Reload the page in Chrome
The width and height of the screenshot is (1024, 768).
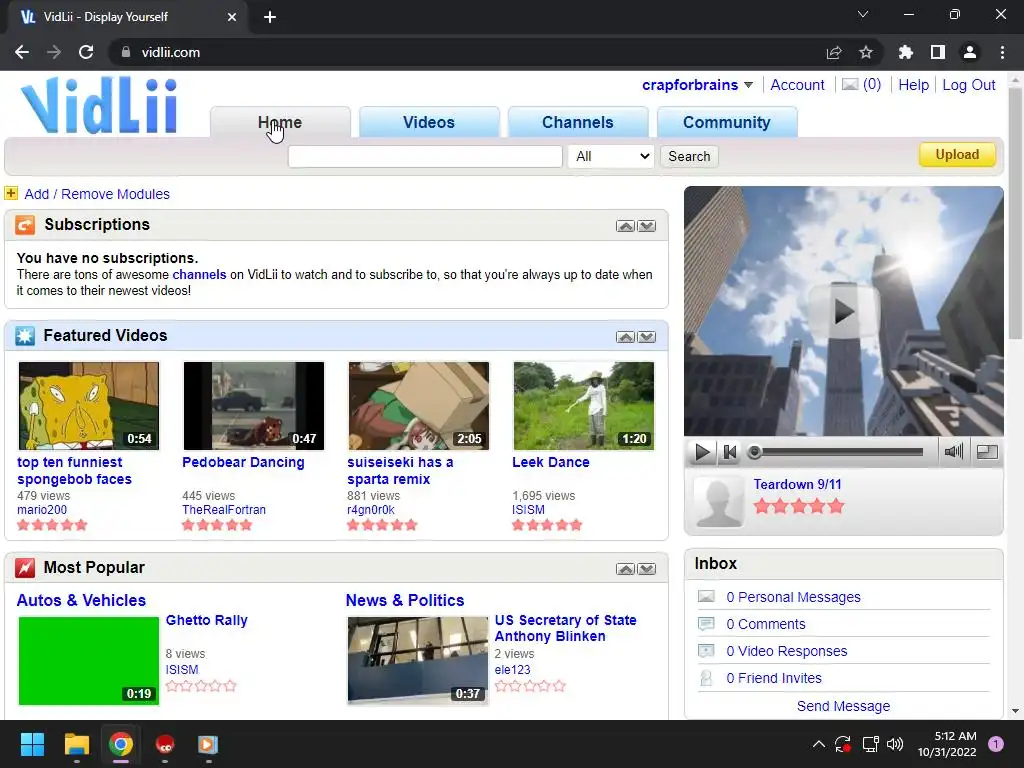click(86, 52)
